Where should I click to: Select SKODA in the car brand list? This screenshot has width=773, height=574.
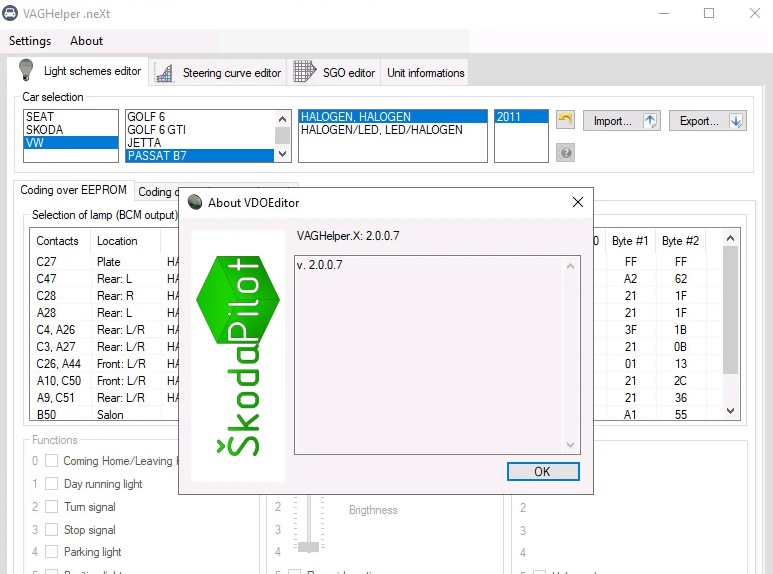(45, 130)
